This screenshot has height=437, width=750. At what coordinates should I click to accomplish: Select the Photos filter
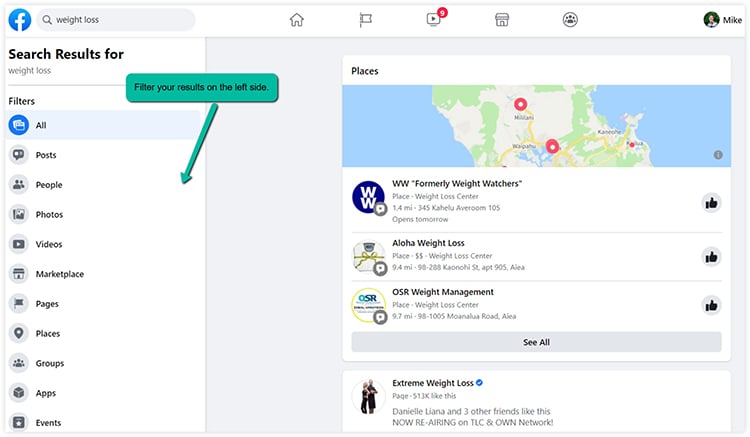point(103,214)
